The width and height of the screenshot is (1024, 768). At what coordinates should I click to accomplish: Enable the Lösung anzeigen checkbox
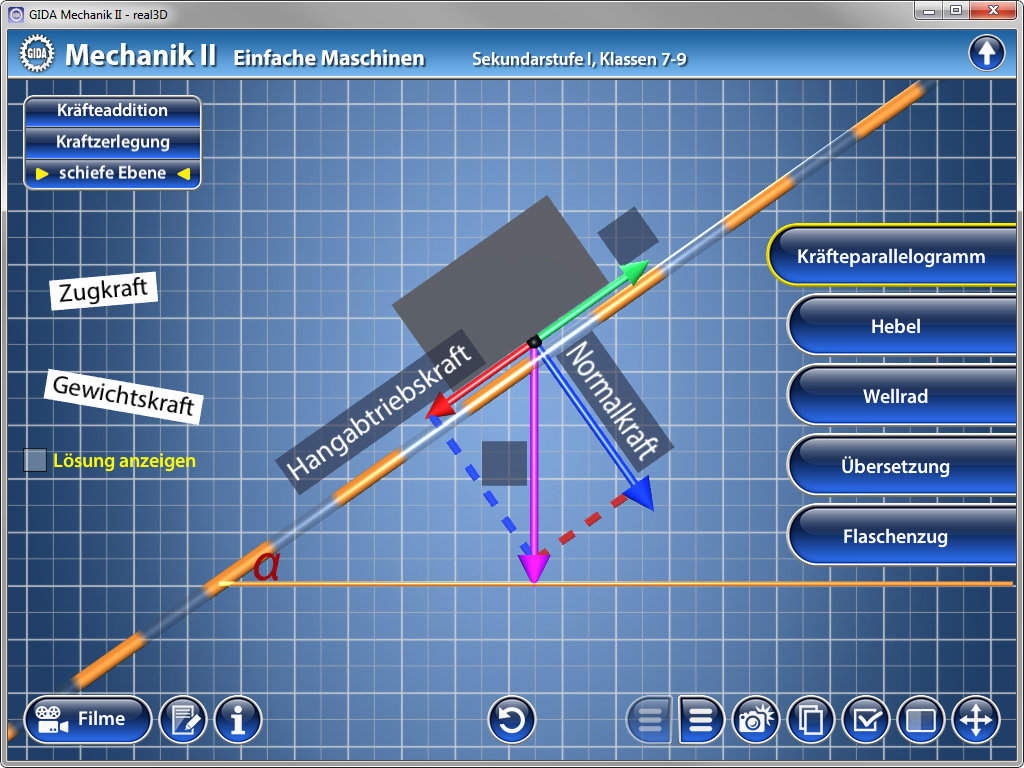(x=36, y=461)
